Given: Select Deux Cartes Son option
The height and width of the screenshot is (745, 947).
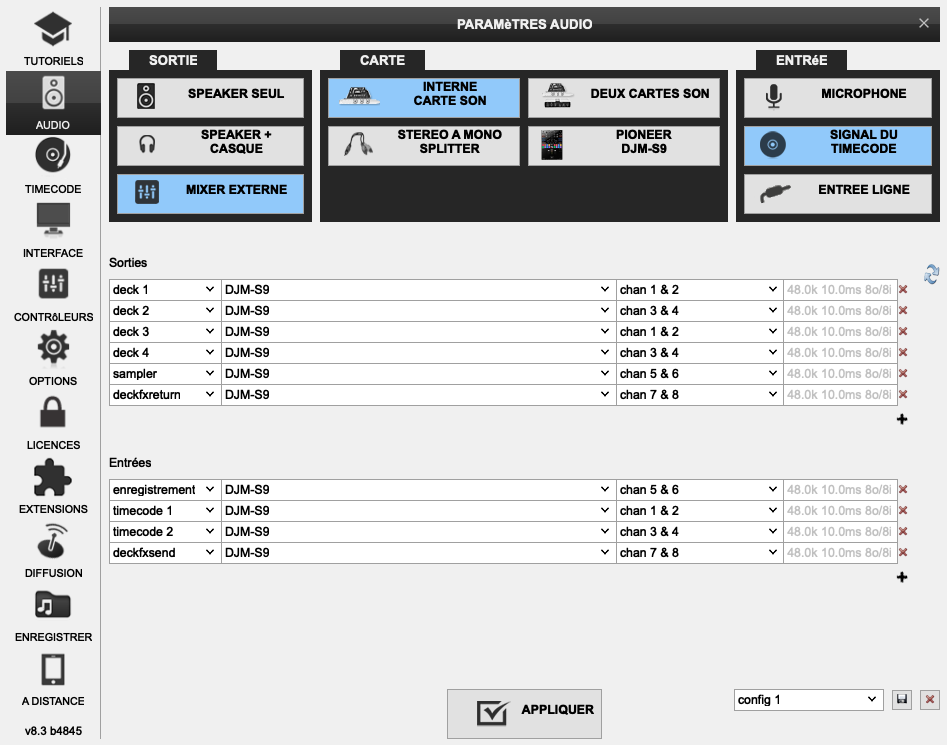Looking at the screenshot, I should pos(624,97).
